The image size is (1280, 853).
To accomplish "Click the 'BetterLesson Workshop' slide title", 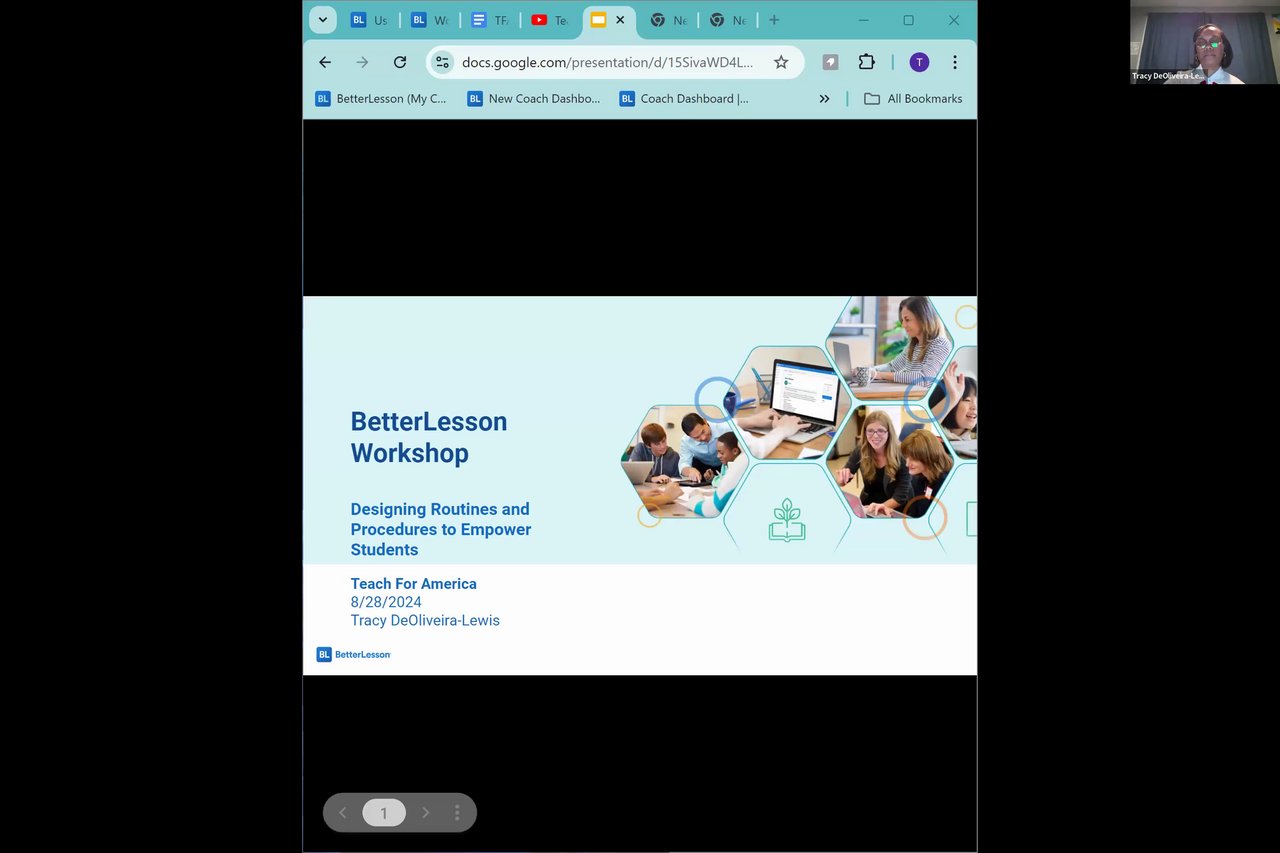I will point(429,437).
